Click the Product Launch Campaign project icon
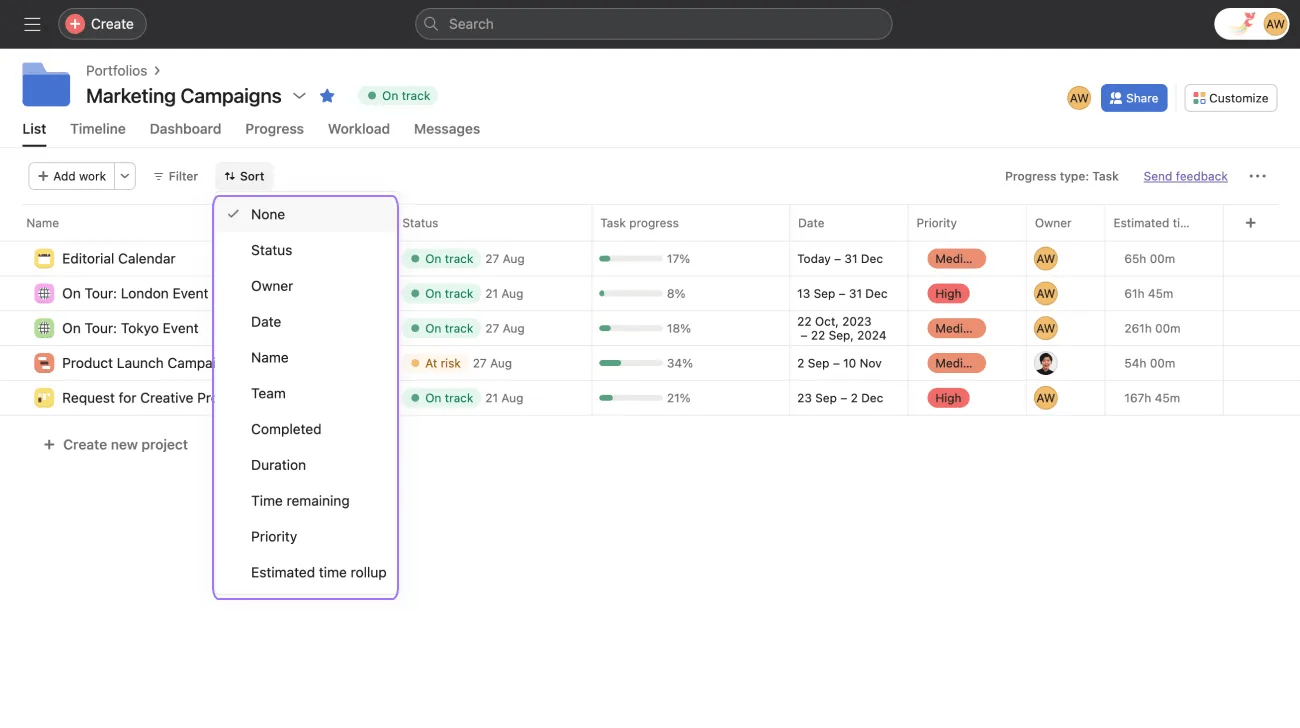Viewport: 1300px width, 728px height. click(x=44, y=363)
